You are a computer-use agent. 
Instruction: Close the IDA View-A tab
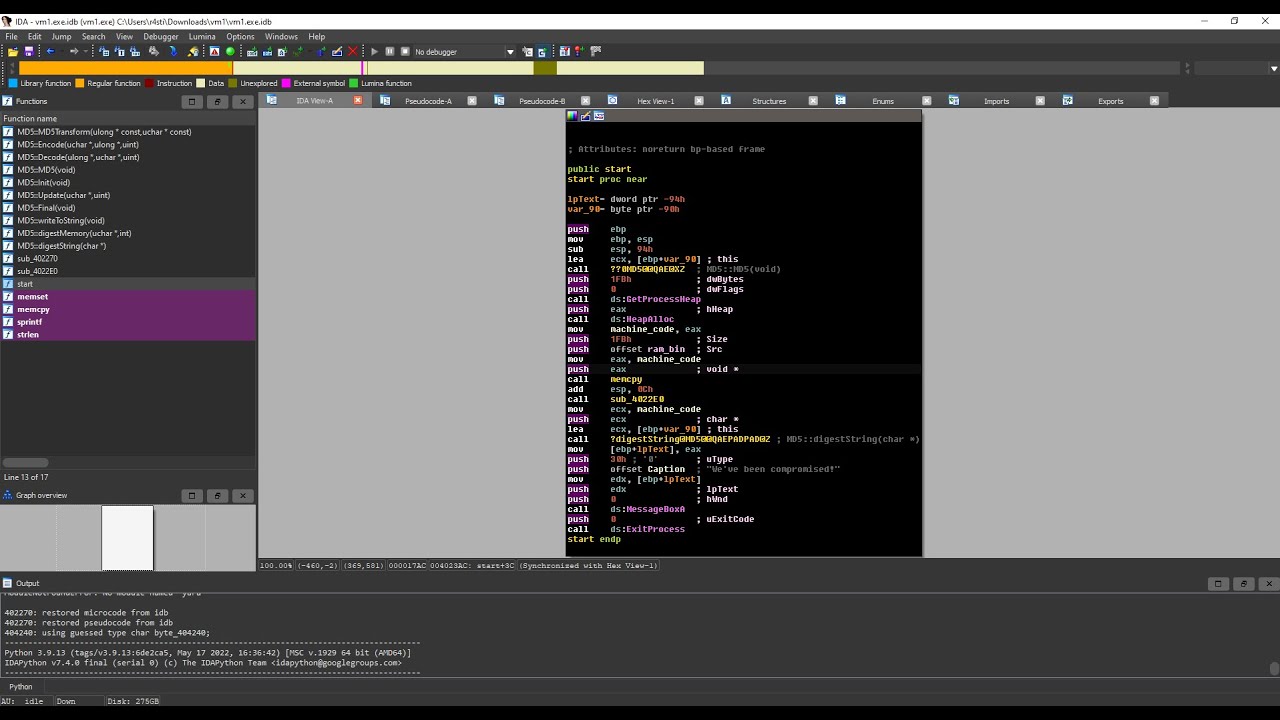357,101
